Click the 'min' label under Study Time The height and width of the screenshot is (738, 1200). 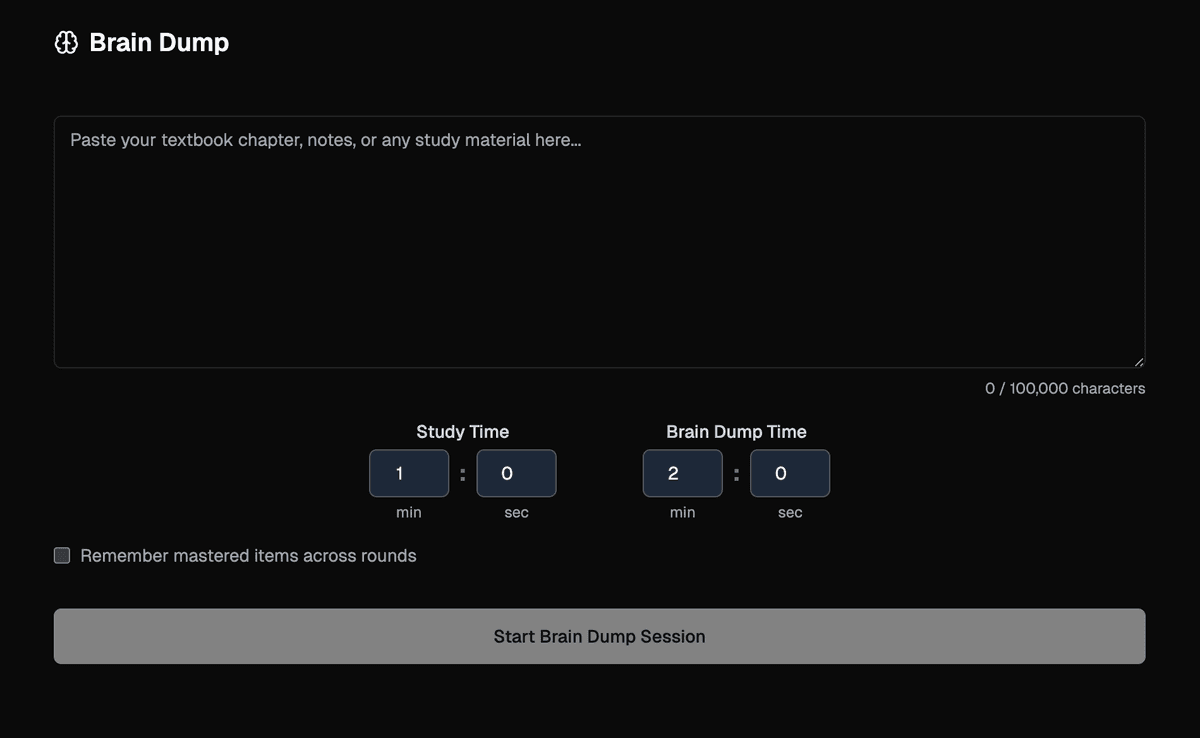click(x=409, y=512)
